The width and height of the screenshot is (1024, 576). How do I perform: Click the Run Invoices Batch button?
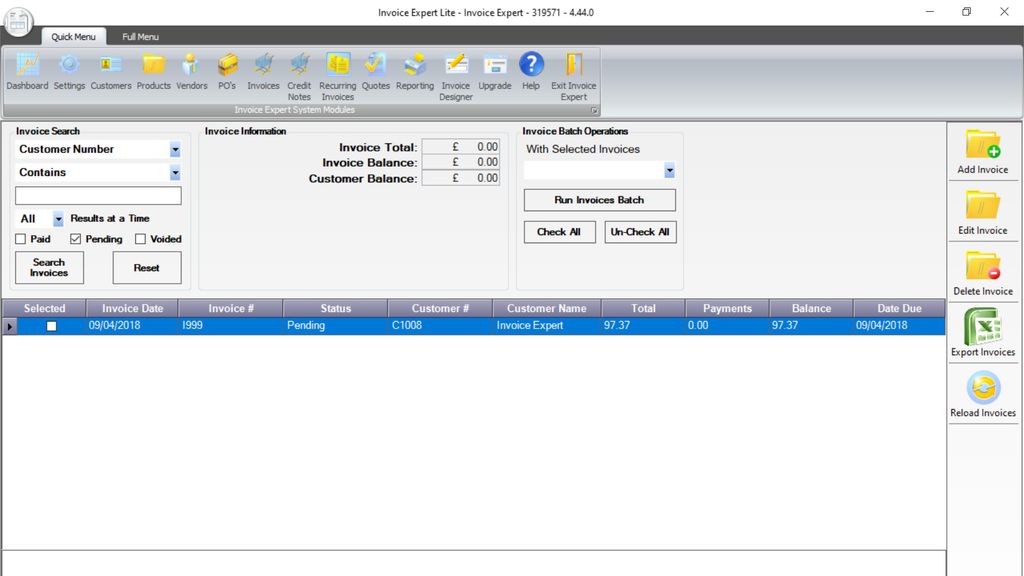pos(598,200)
